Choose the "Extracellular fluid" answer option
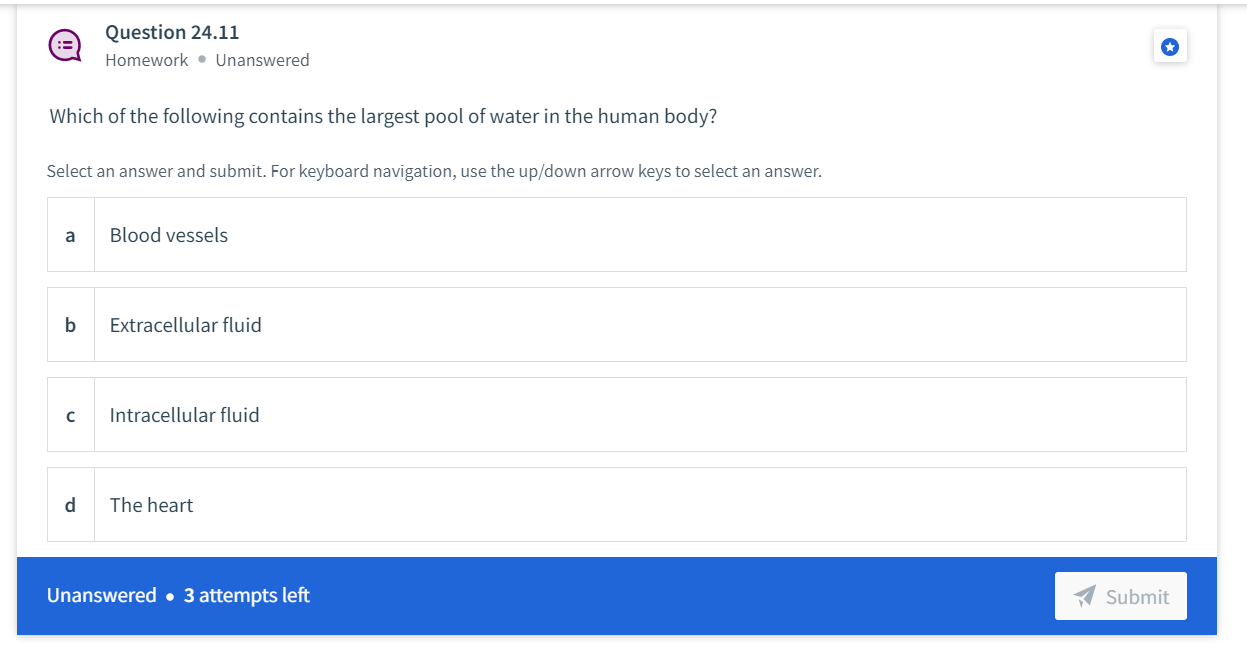 pyautogui.click(x=617, y=325)
